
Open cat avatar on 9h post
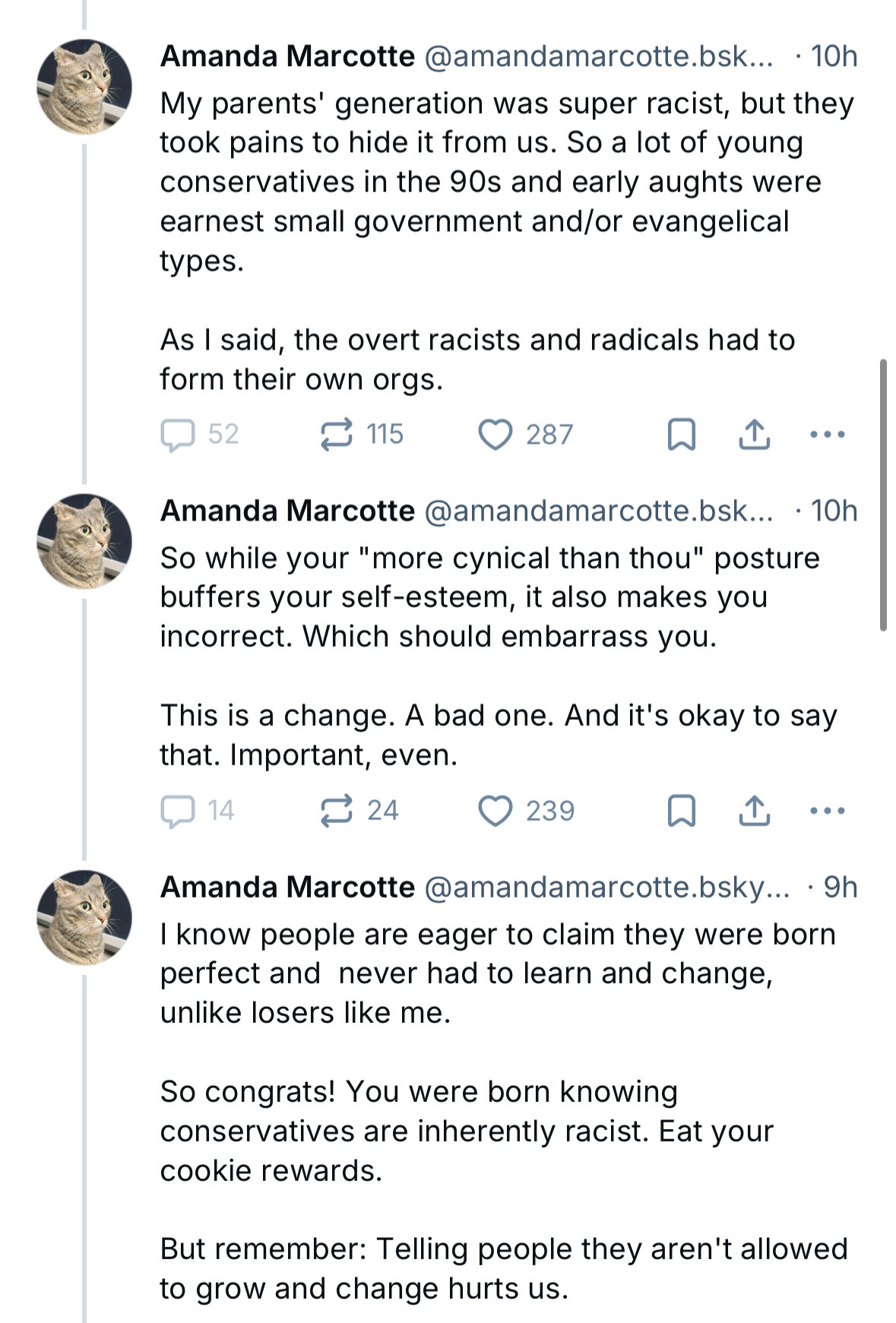click(x=84, y=917)
